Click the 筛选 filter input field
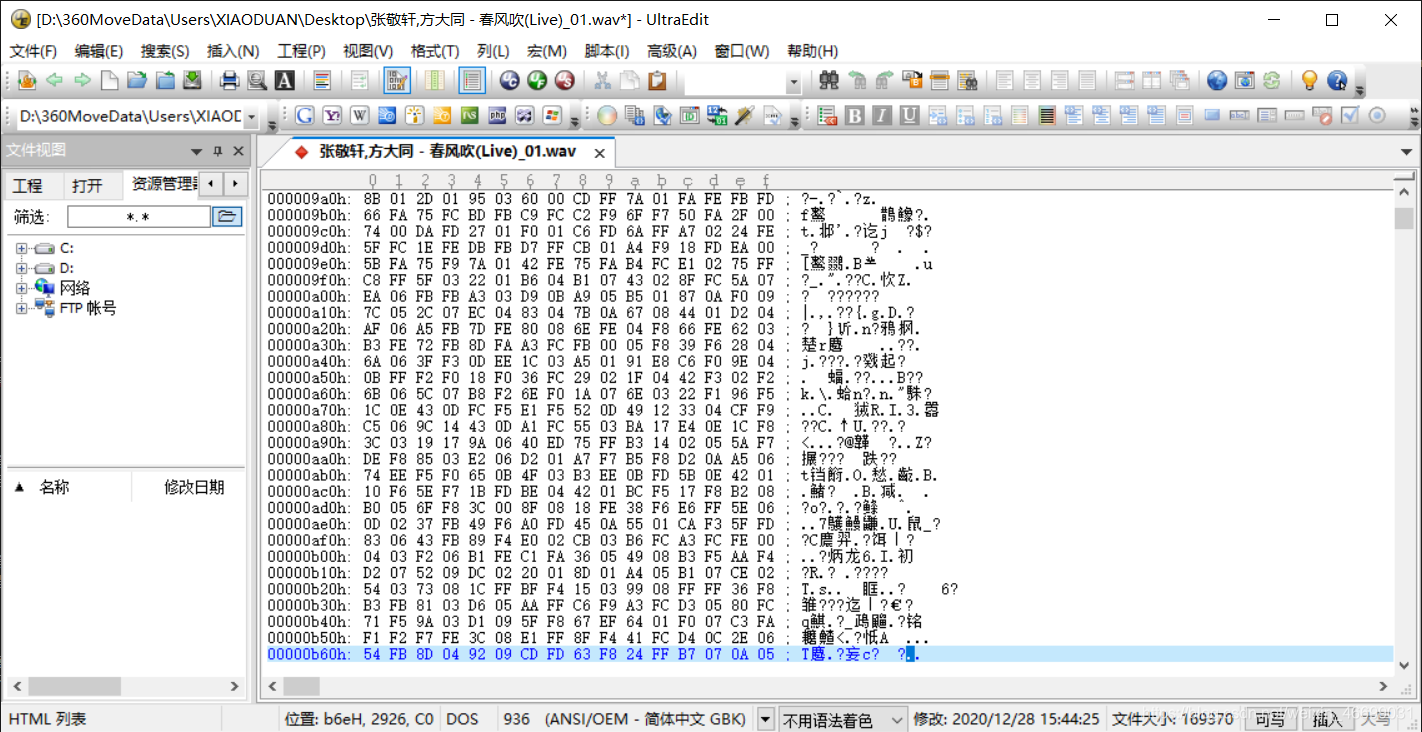The height and width of the screenshot is (732, 1422). [x=139, y=216]
